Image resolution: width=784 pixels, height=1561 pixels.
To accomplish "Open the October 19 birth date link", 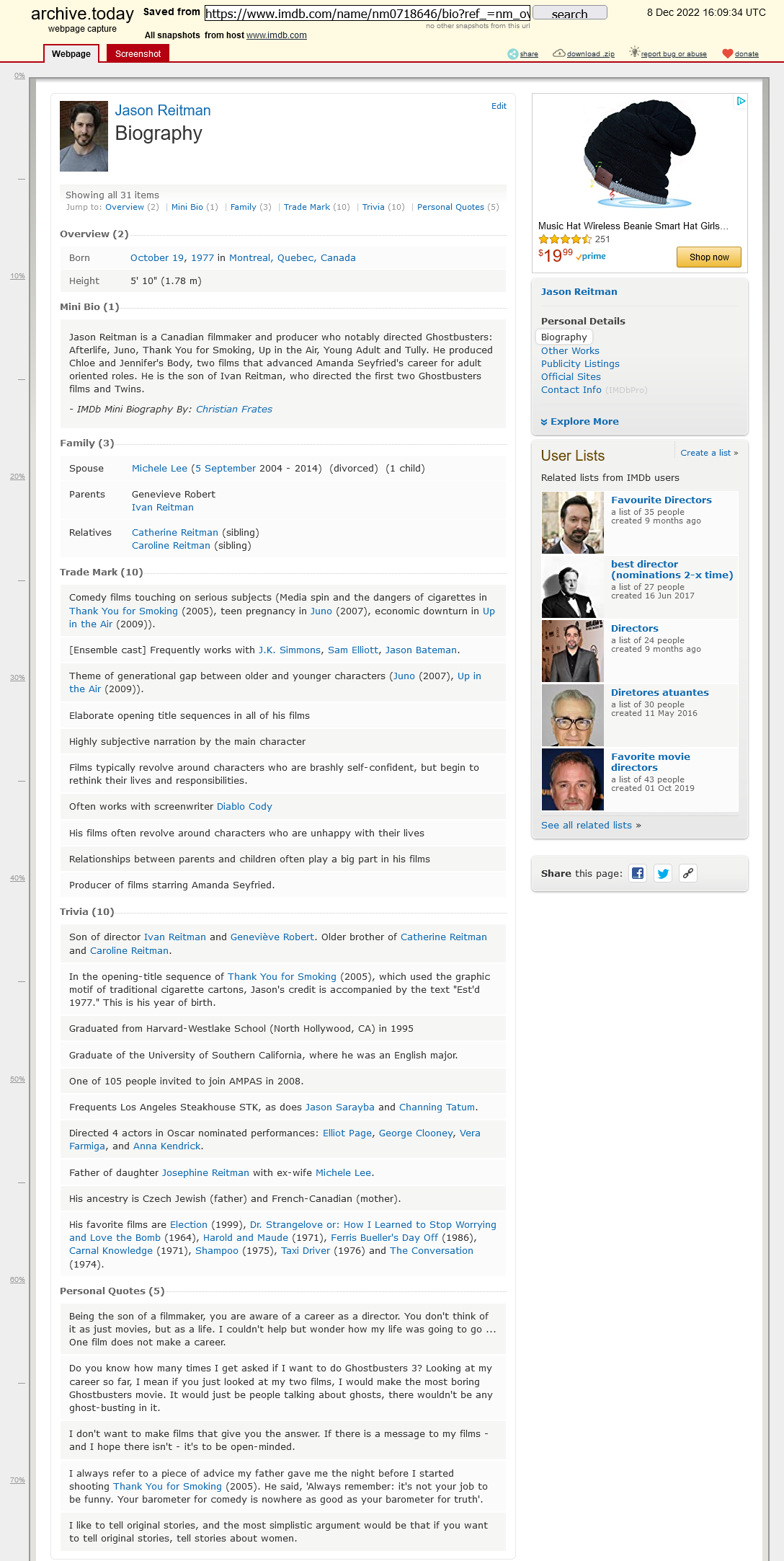I will pyautogui.click(x=158, y=258).
